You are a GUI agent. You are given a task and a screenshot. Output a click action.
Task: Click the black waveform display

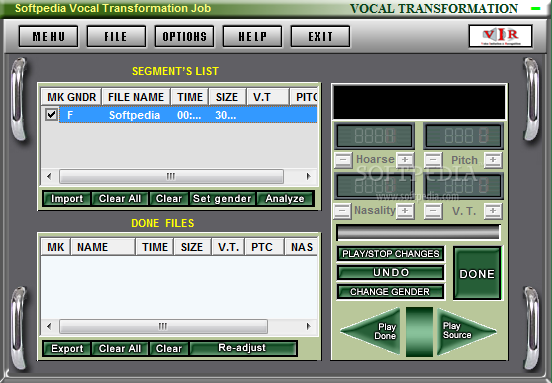[x=419, y=102]
